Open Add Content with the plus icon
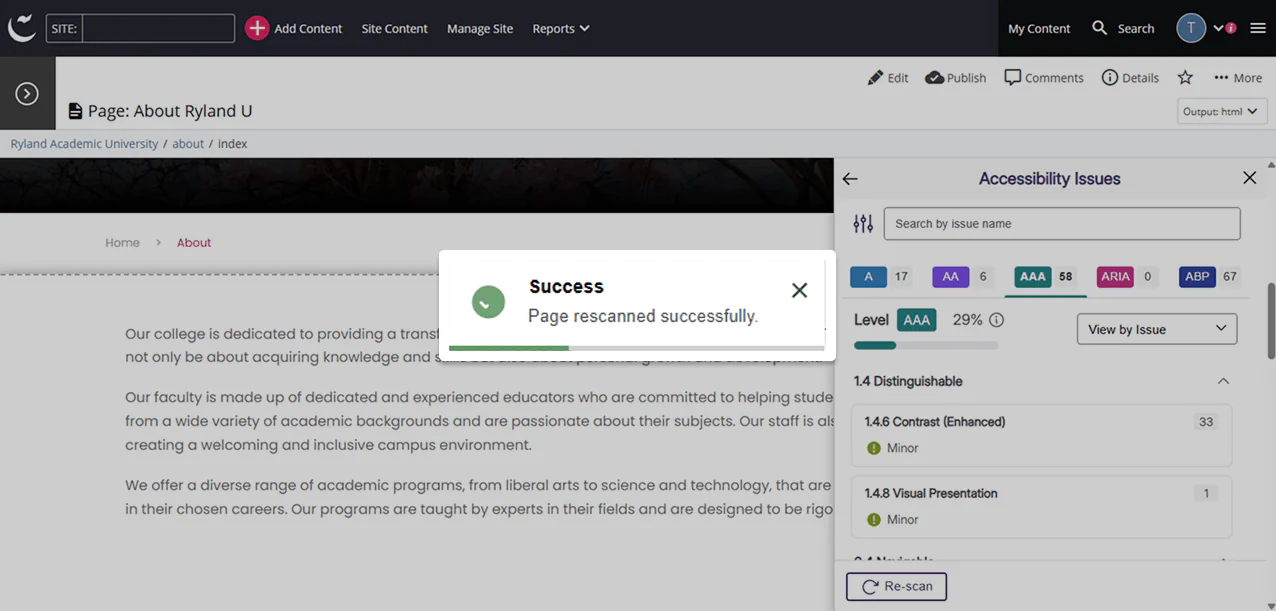 point(257,28)
